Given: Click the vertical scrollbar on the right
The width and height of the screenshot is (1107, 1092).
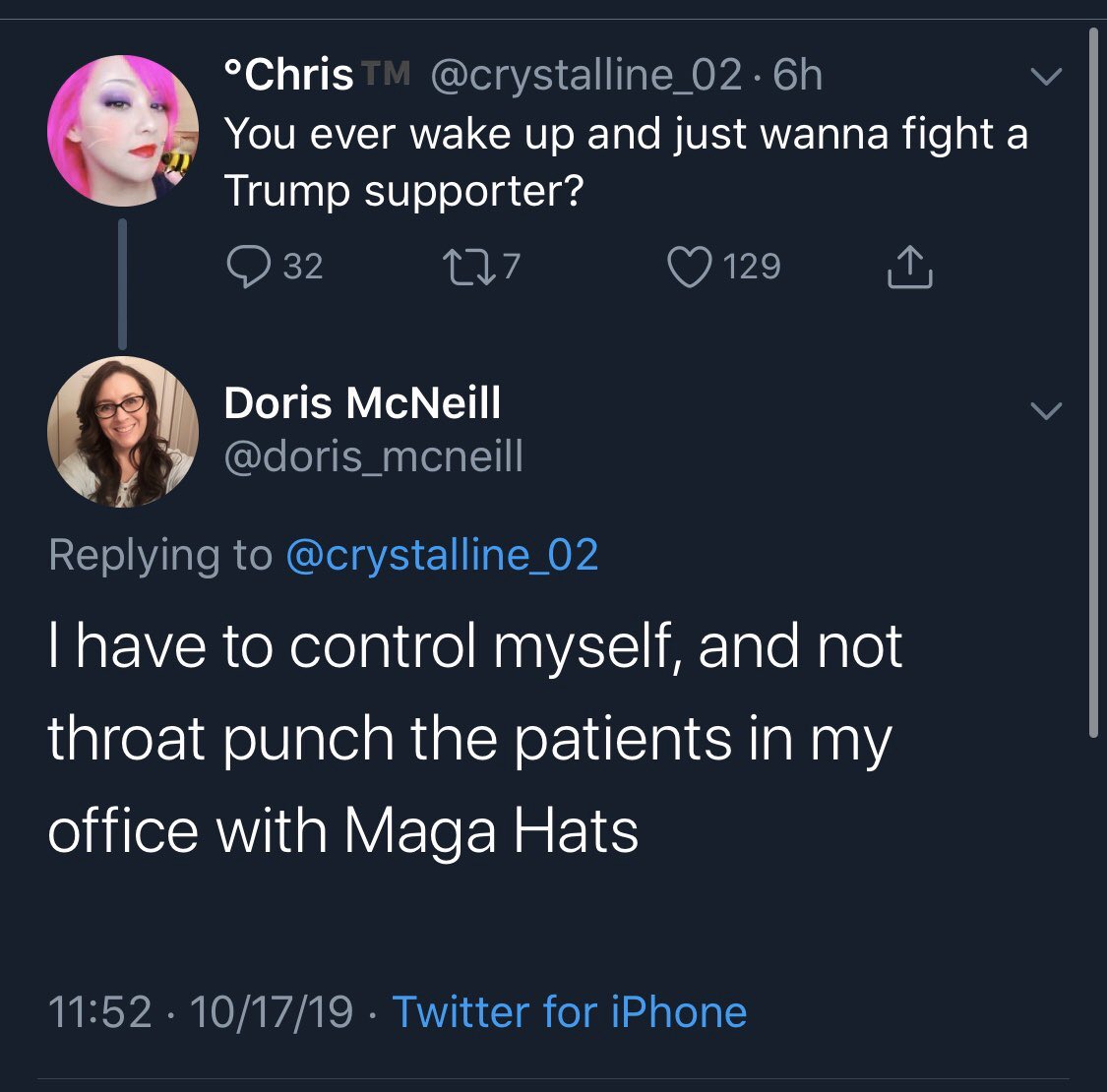Looking at the screenshot, I should click(1093, 384).
